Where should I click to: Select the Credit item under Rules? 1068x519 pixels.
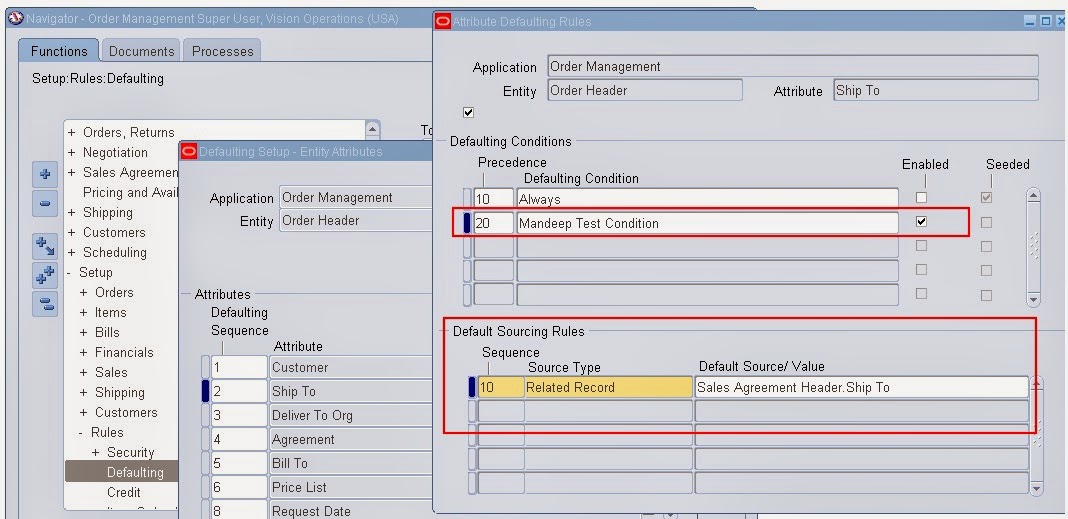(124, 492)
